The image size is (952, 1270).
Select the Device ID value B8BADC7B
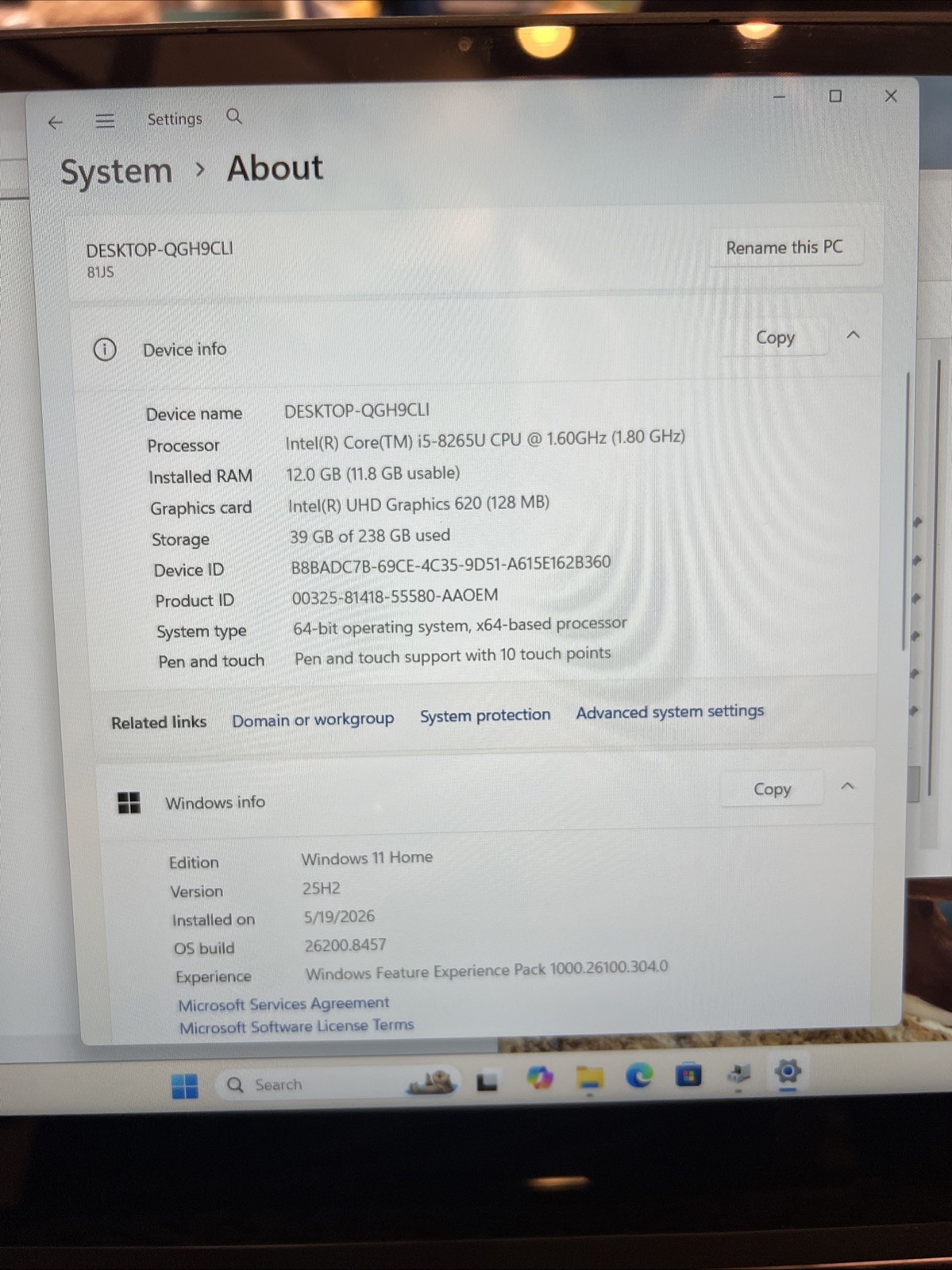(x=451, y=565)
